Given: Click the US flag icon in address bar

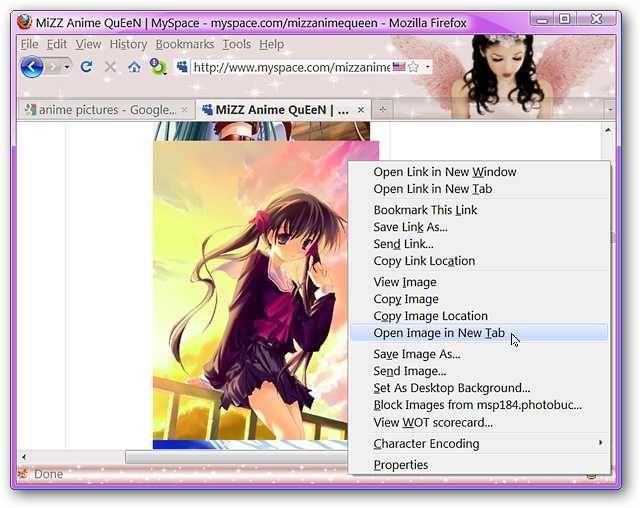Looking at the screenshot, I should tap(399, 66).
